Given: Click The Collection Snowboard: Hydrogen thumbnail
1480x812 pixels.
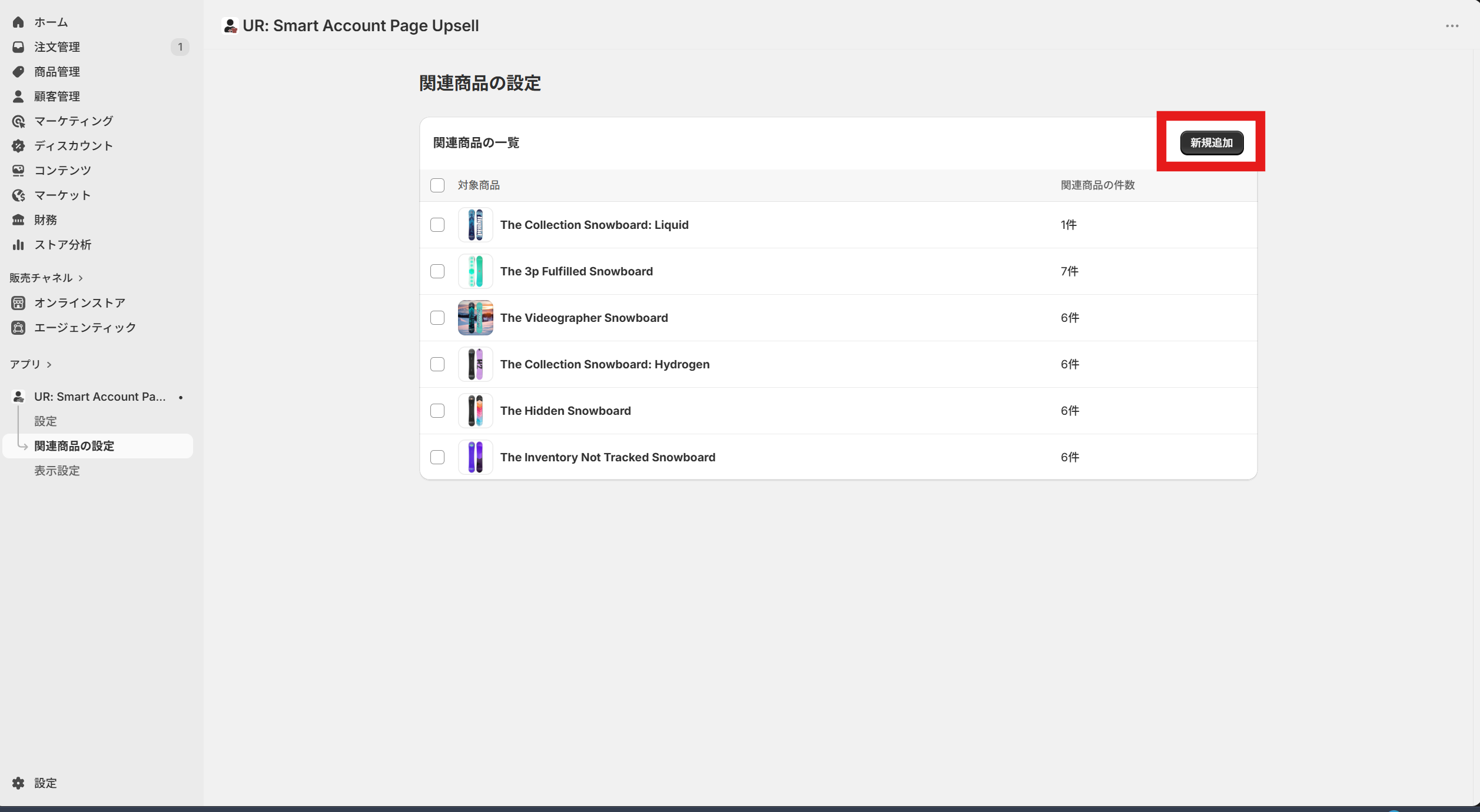Looking at the screenshot, I should [476, 364].
